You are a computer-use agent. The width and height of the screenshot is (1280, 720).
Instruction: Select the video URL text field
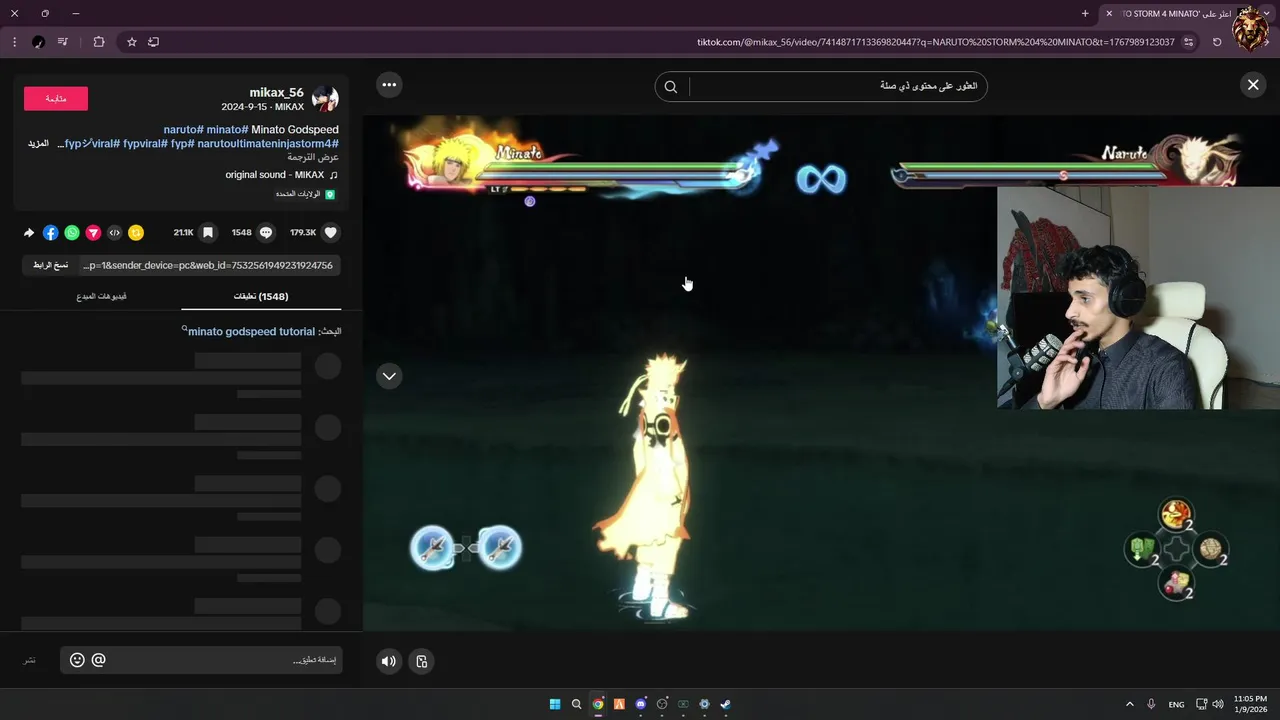pos(208,265)
